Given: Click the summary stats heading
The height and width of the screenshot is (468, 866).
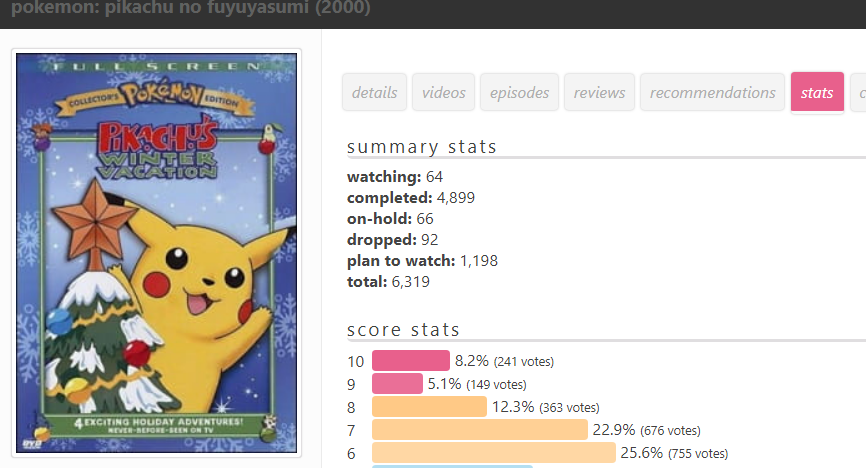Looking at the screenshot, I should (x=422, y=147).
